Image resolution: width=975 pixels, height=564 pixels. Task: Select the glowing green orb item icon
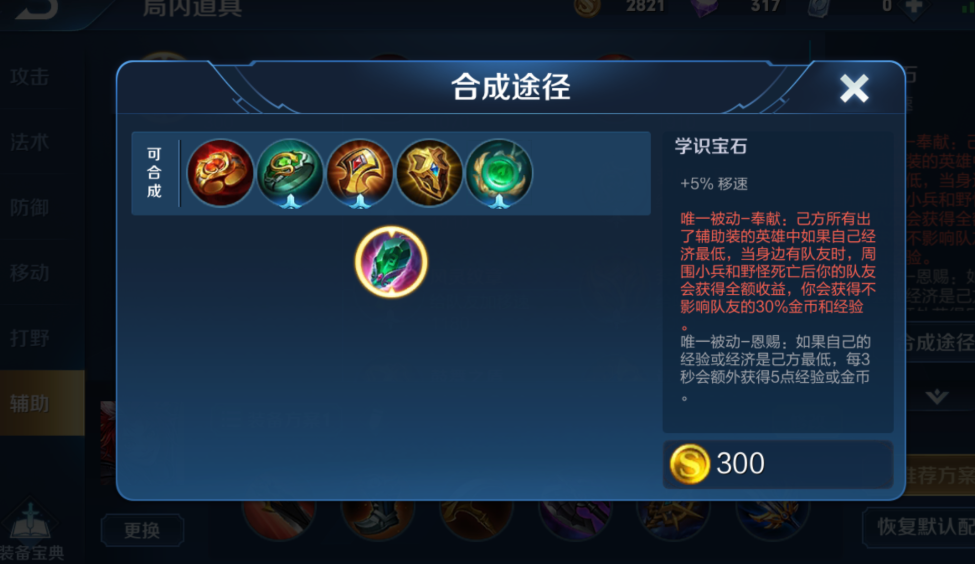tap(499, 173)
